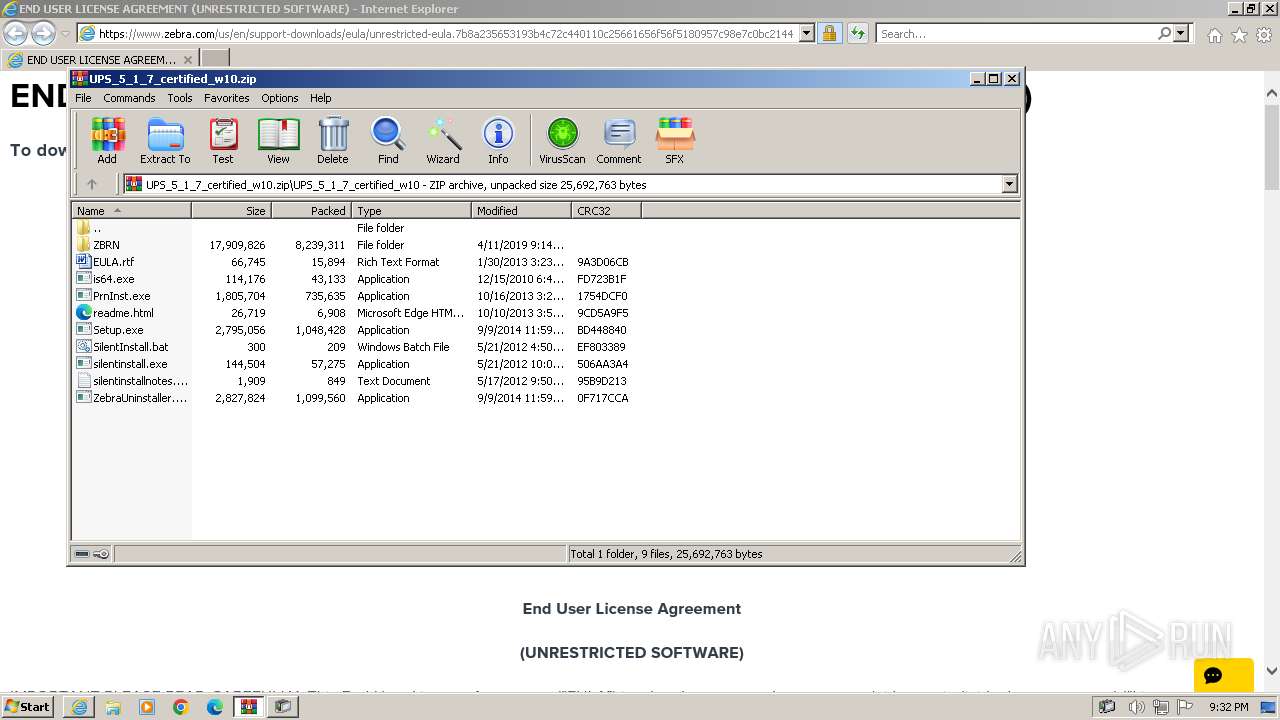Select Setup.exe file entry
1280x720 pixels.
click(x=118, y=330)
